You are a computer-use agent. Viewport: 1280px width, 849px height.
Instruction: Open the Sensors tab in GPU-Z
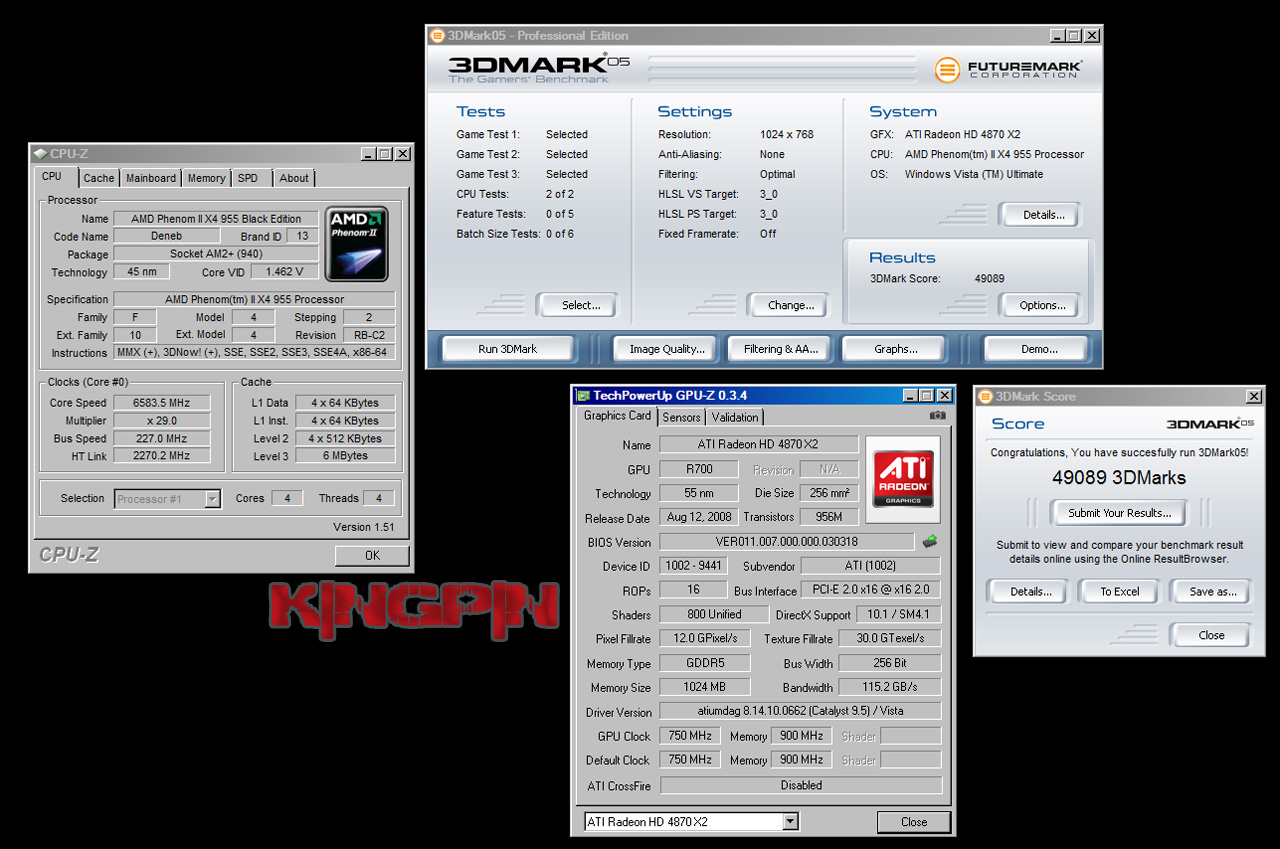[681, 417]
